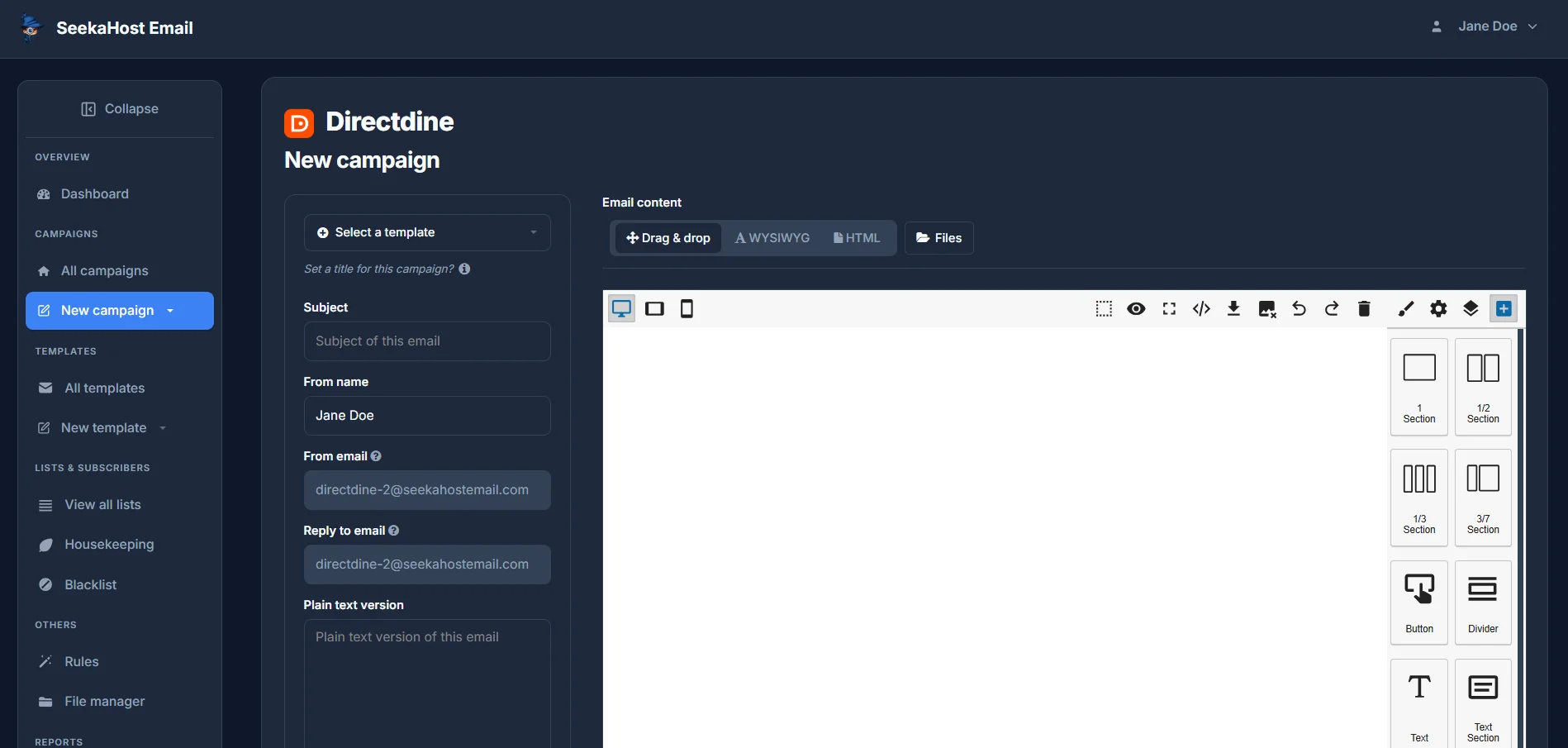Open the layers manager icon
The height and width of the screenshot is (748, 1568).
[1471, 309]
